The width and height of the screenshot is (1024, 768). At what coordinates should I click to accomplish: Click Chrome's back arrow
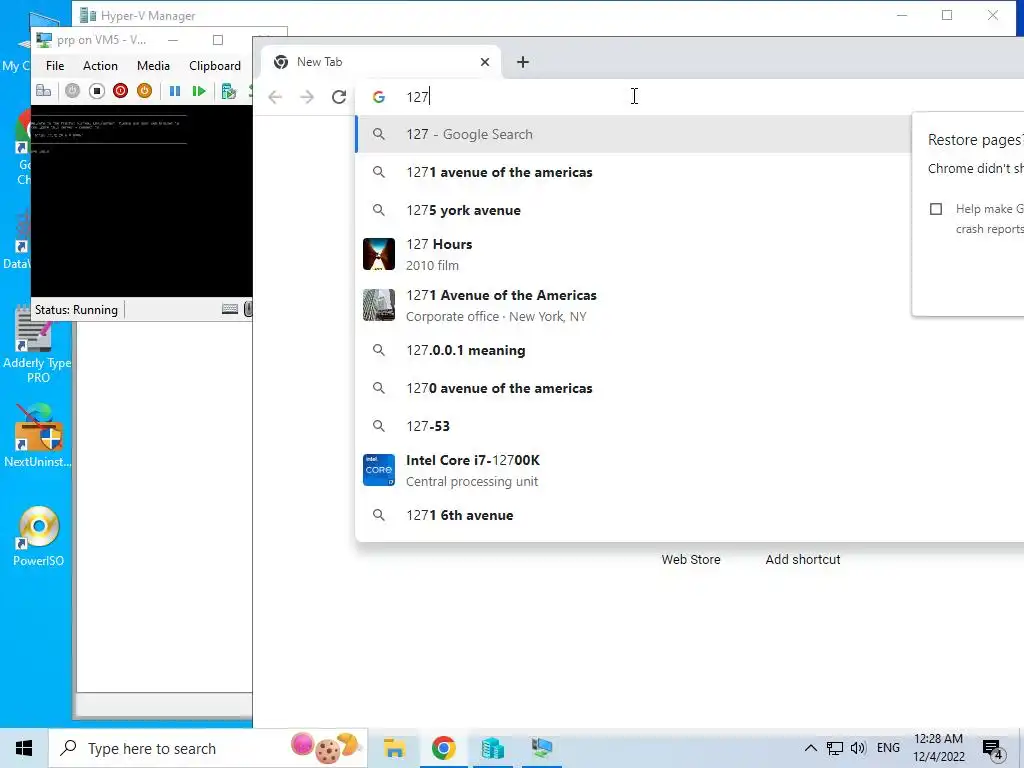click(275, 97)
